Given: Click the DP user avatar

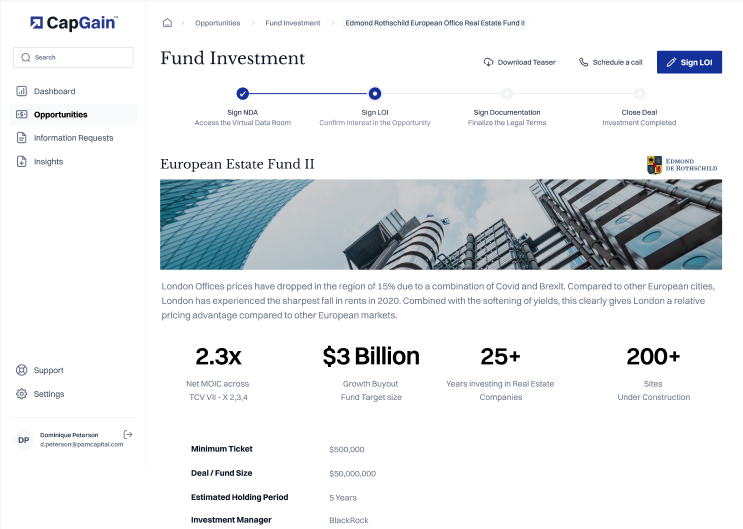Looking at the screenshot, I should click(24, 440).
